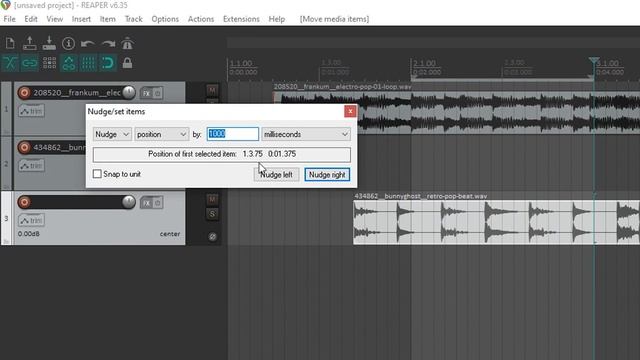Click track 3 volume knob
The image size is (640, 360).
[129, 202]
